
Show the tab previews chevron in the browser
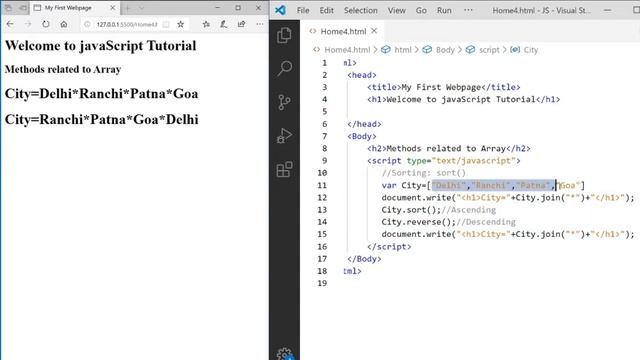141,8
